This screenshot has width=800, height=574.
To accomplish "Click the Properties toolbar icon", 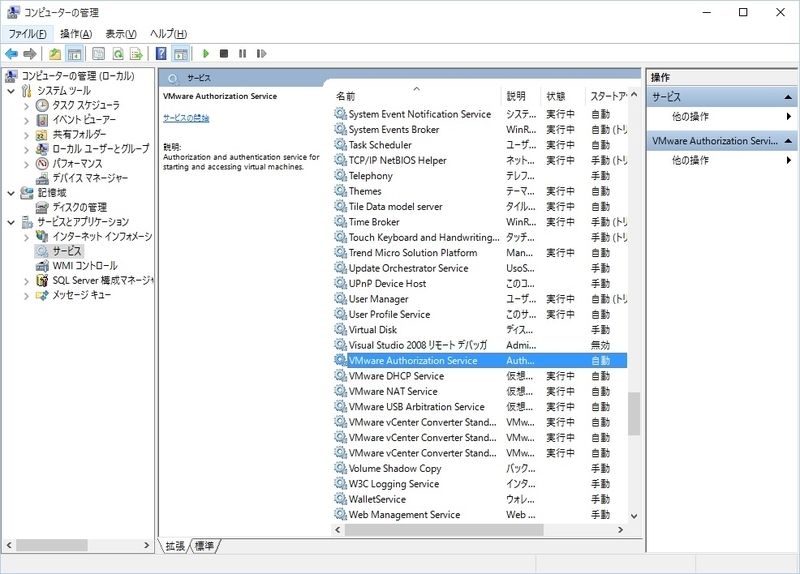I will point(98,54).
